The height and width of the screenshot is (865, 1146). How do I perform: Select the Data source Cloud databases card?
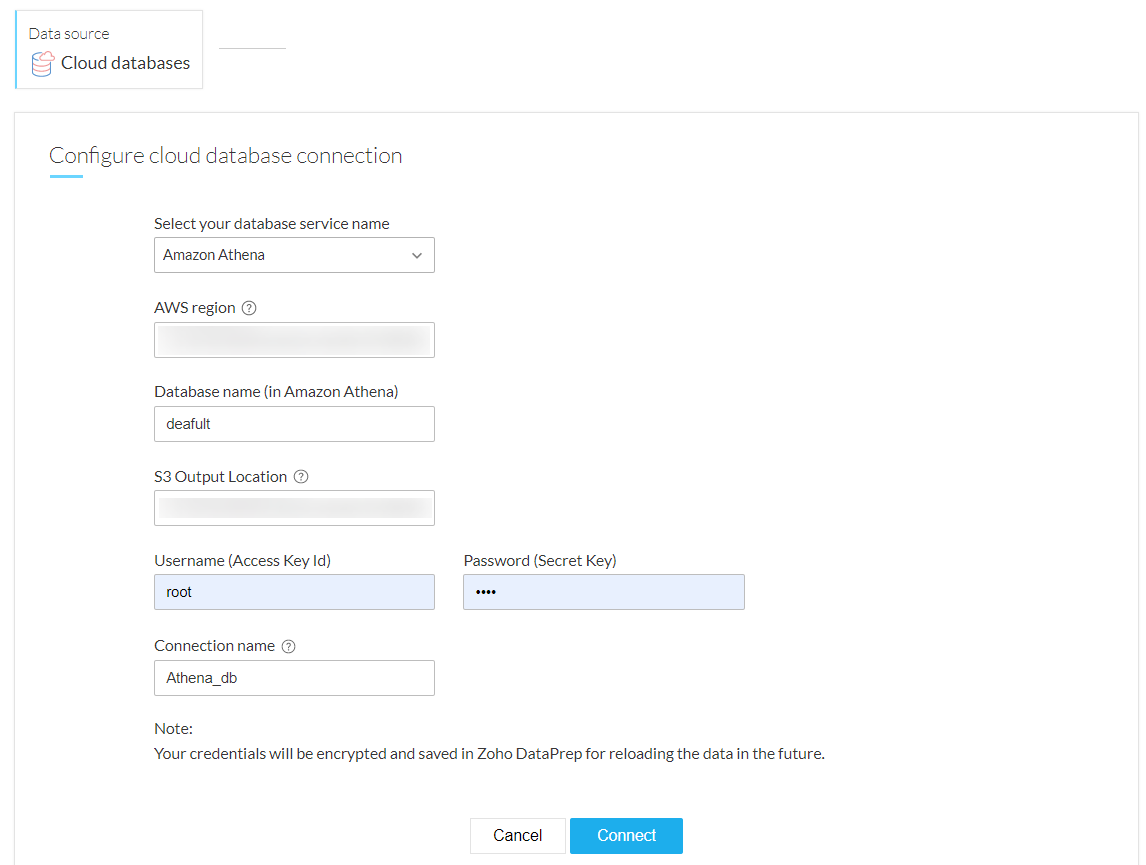click(110, 50)
